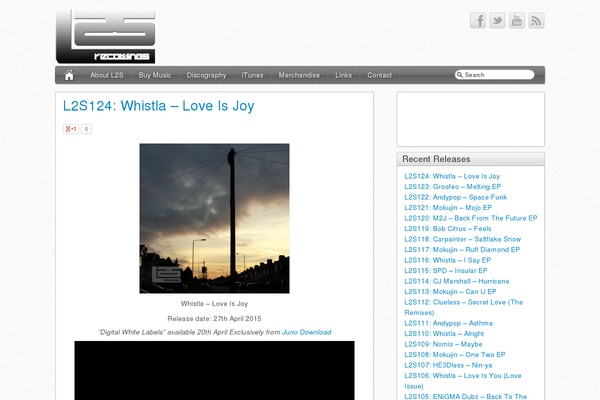Click the post title L2S124: Whistla – Love Is Joy
The image size is (600, 400).
tap(158, 106)
